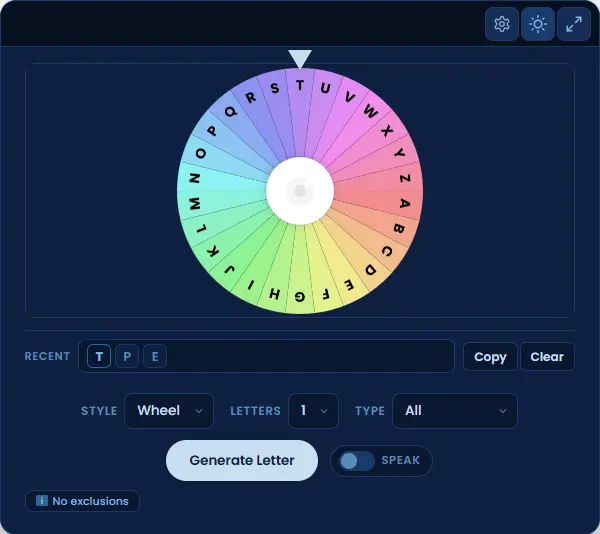
Task: Open the Type dropdown showing All
Action: click(x=455, y=411)
